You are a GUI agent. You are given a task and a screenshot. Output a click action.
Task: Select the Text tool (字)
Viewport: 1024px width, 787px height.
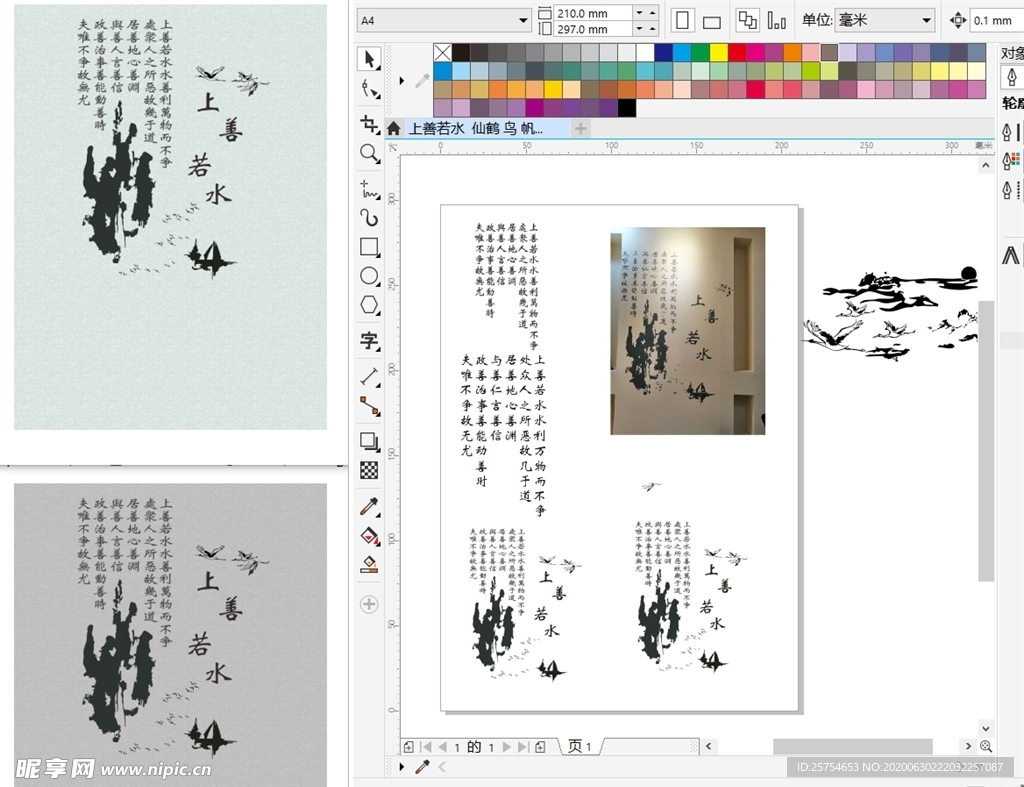(370, 342)
